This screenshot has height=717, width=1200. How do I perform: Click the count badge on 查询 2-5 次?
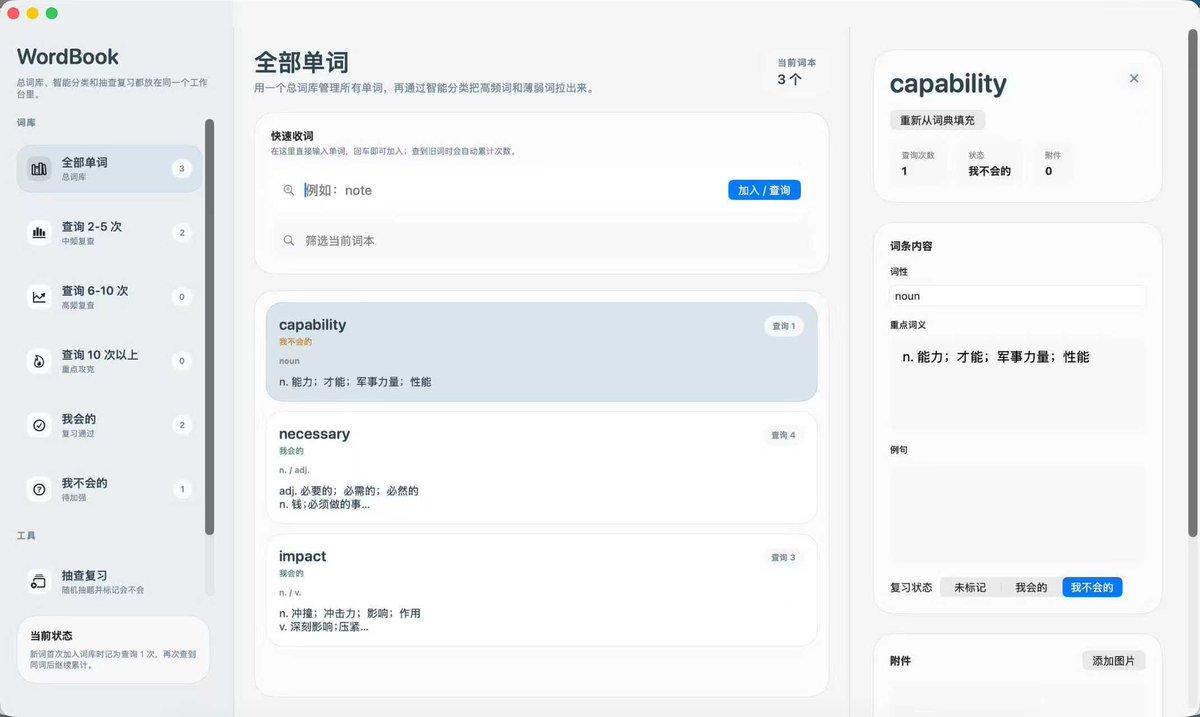point(181,233)
